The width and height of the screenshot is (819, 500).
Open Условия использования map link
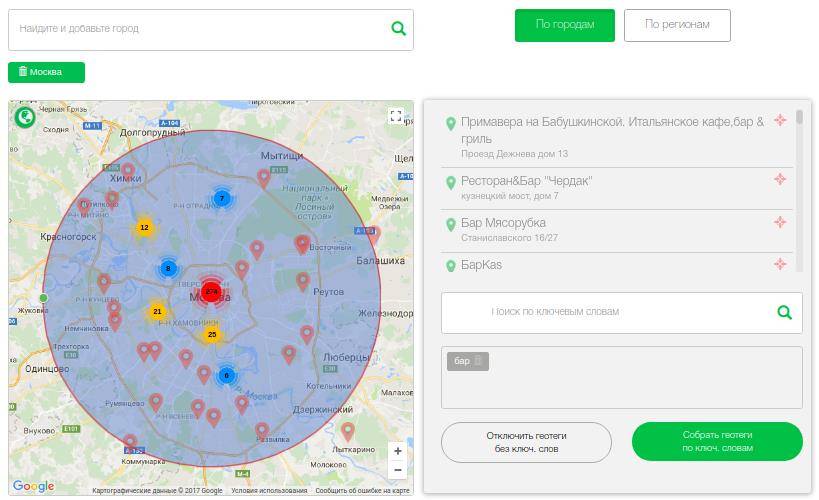(269, 491)
